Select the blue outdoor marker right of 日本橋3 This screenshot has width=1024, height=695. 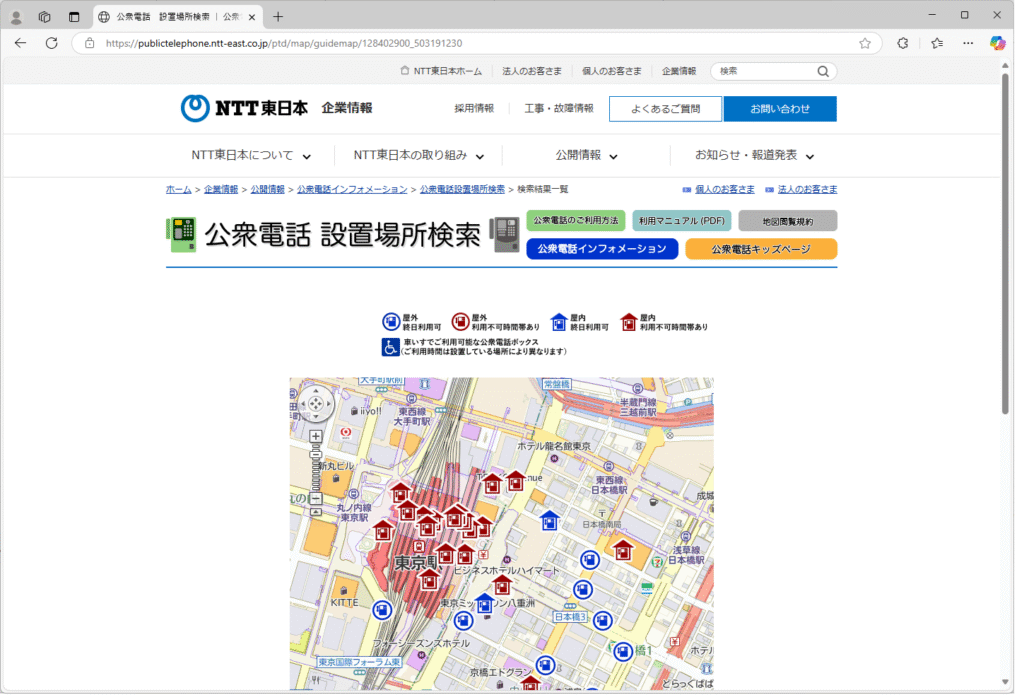[603, 619]
